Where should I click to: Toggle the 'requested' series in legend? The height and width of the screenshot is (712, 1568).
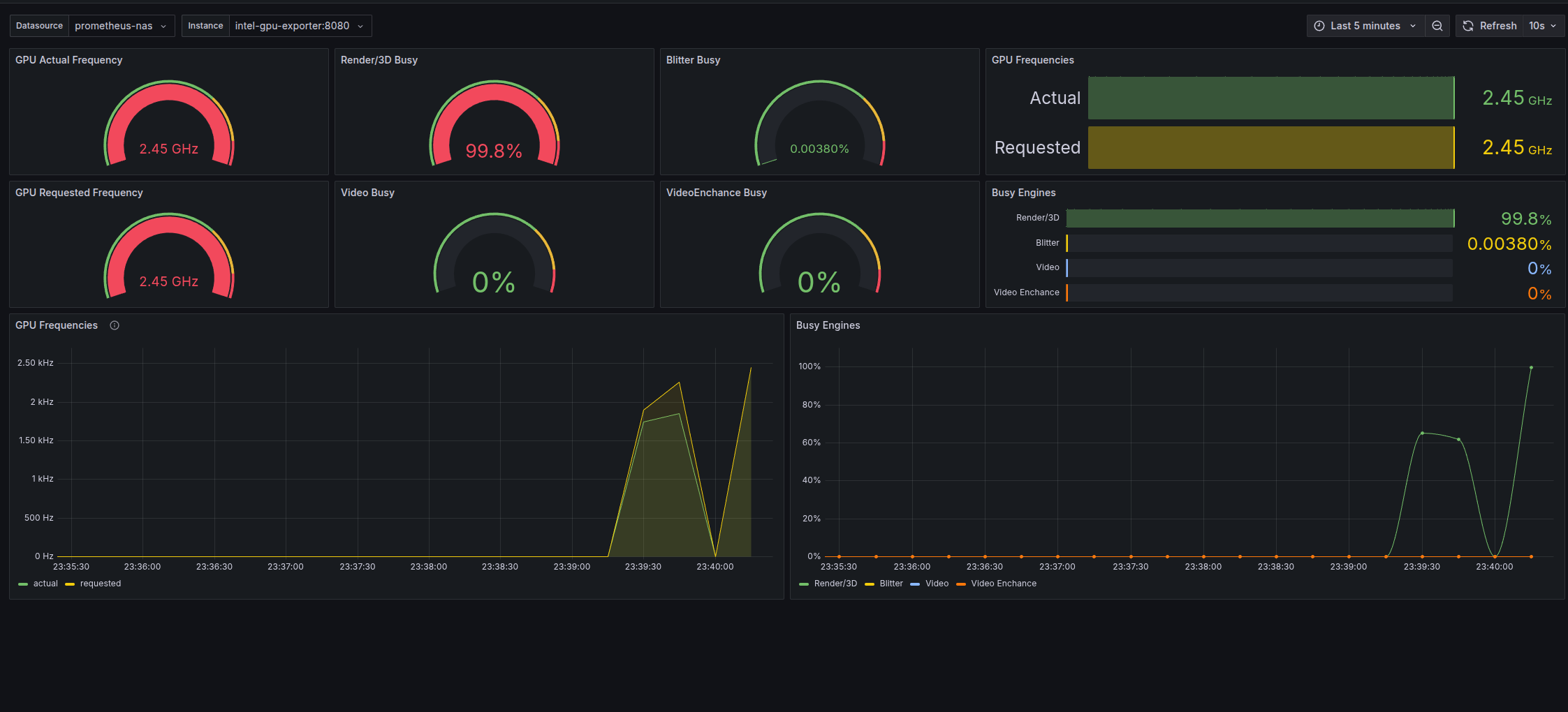pyautogui.click(x=93, y=584)
